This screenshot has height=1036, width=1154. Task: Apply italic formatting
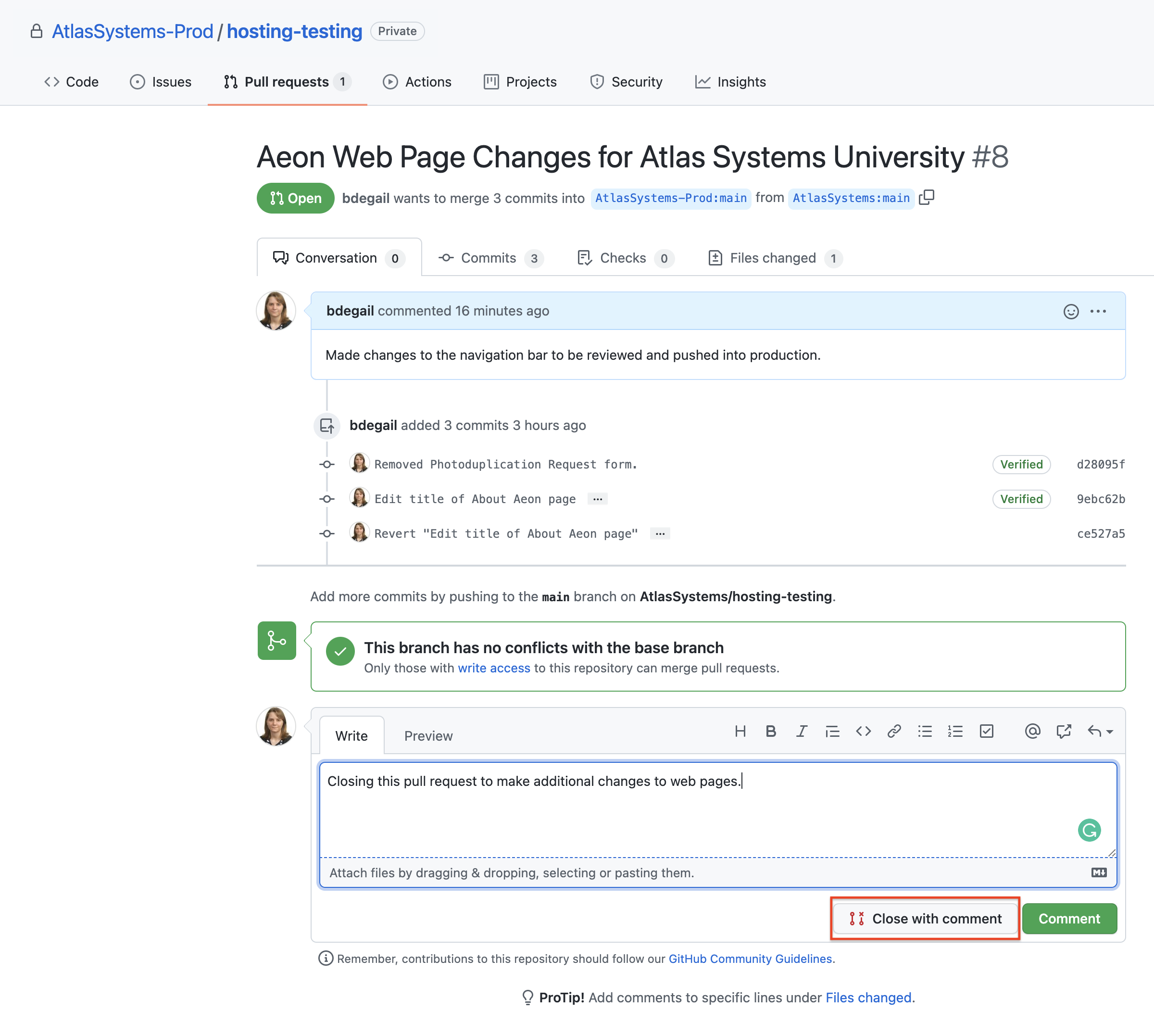click(802, 732)
